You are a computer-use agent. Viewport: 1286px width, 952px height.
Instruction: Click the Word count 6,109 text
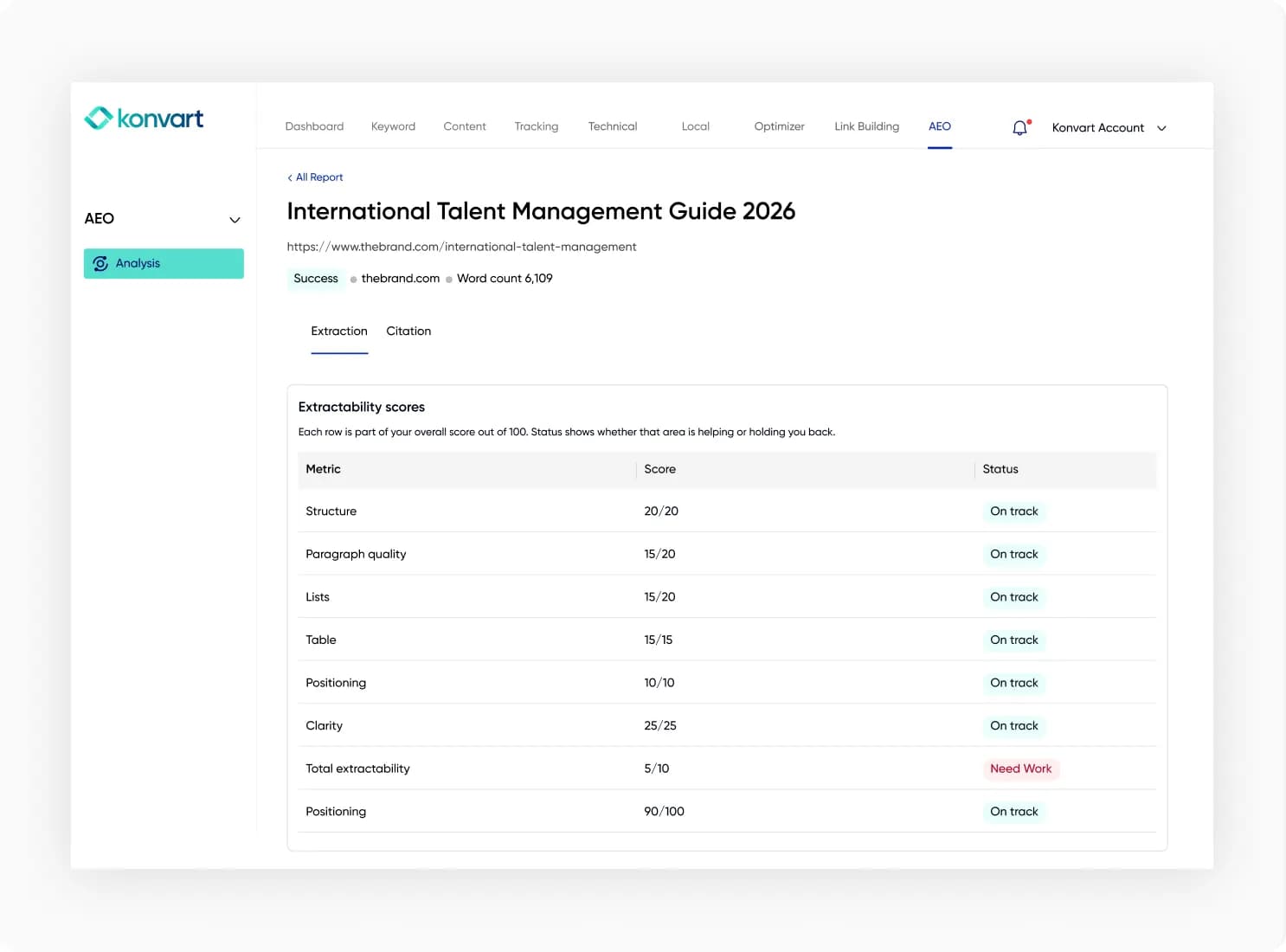[x=505, y=279]
